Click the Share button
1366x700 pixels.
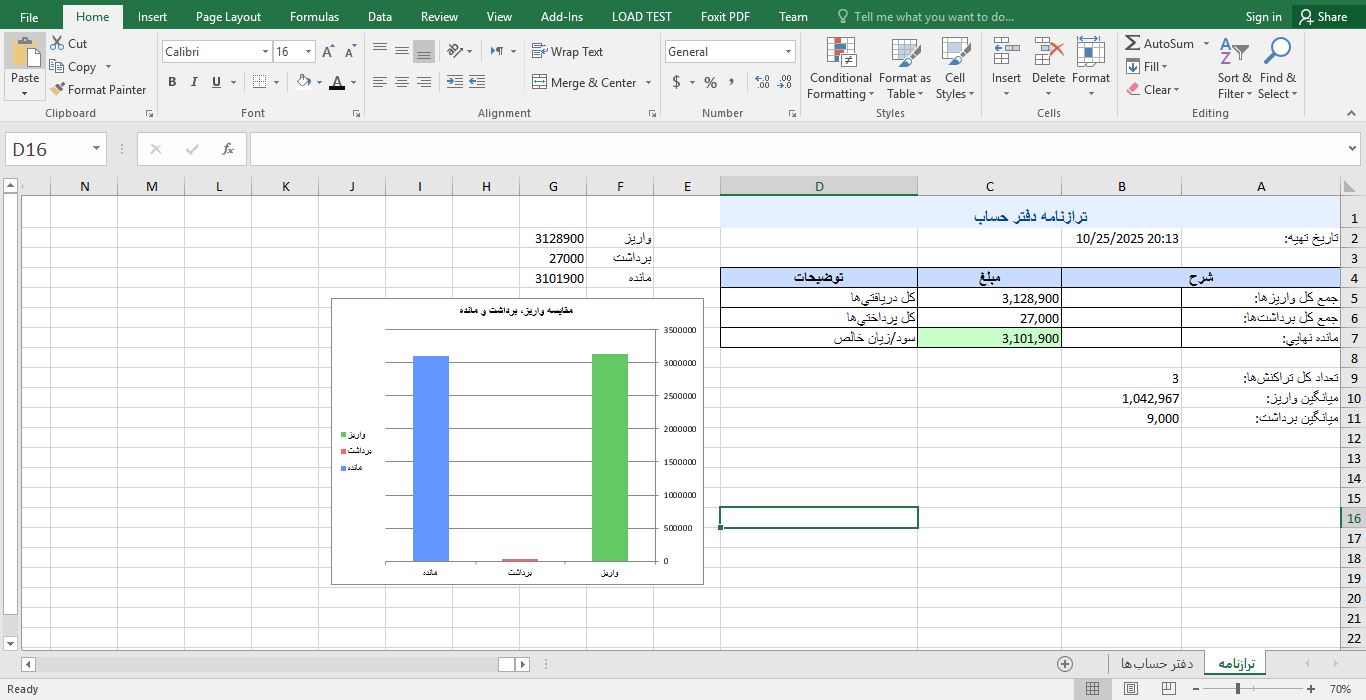1322,17
